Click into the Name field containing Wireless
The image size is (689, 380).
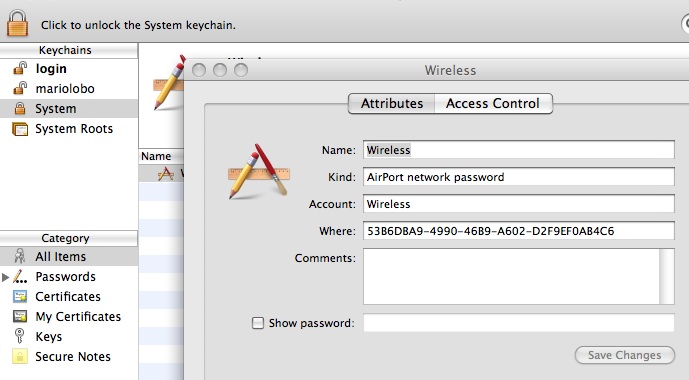519,150
